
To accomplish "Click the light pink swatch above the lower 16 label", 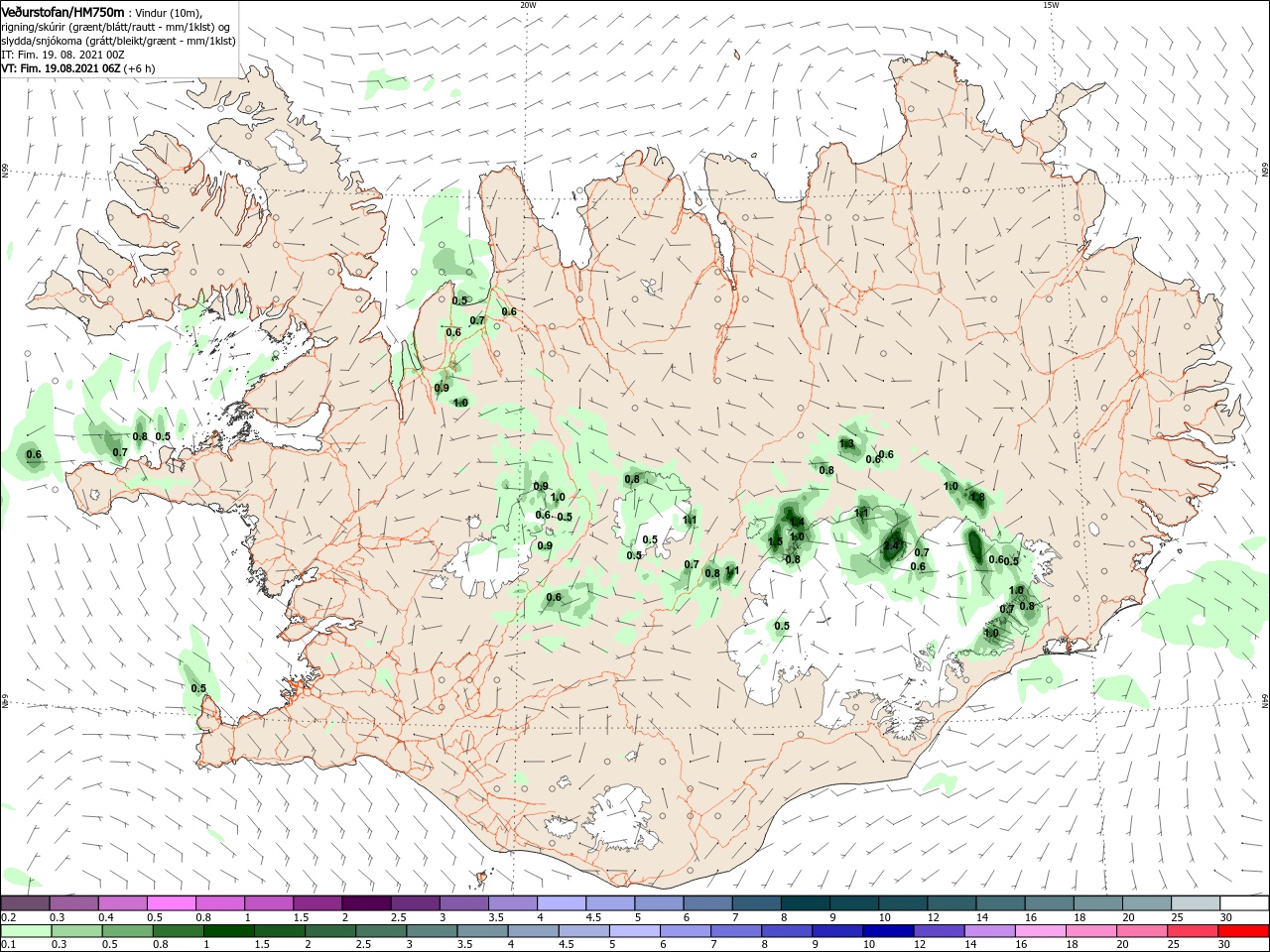I will click(x=1040, y=931).
